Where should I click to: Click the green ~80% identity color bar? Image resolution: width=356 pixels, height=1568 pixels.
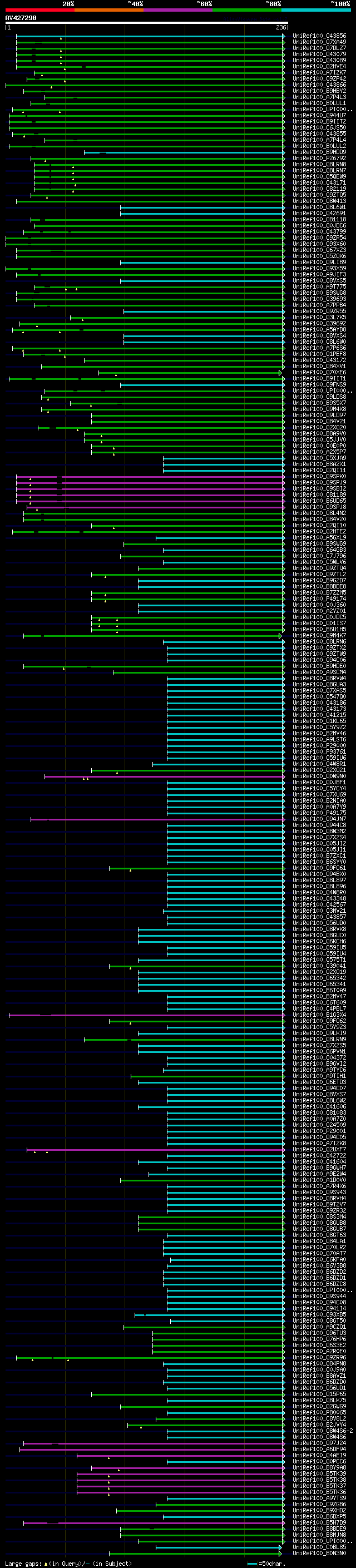tap(247, 10)
